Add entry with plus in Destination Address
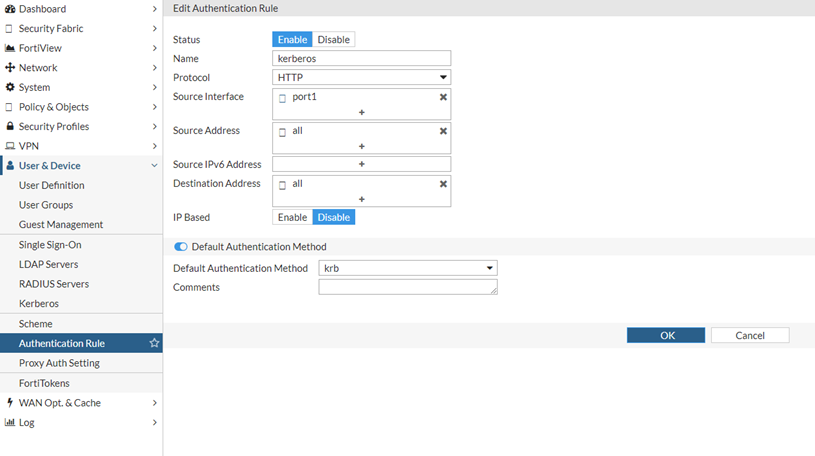This screenshot has height=456, width=815. (x=361, y=199)
